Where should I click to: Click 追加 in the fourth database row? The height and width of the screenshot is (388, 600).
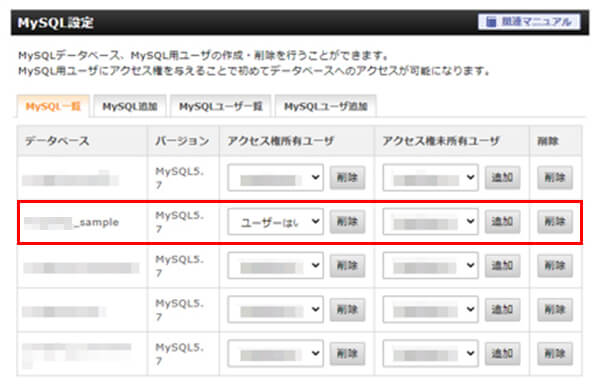(x=502, y=310)
